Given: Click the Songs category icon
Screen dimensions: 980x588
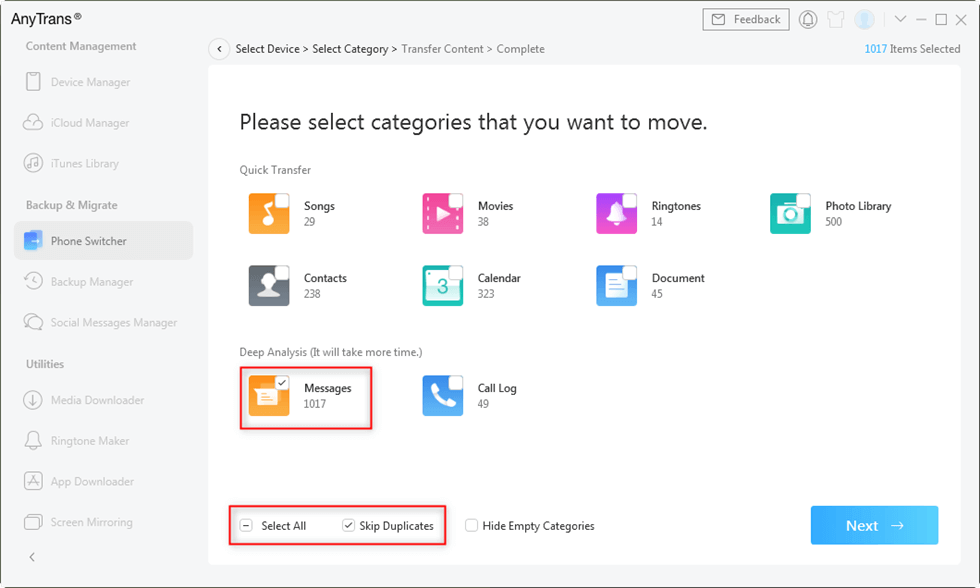Looking at the screenshot, I should click(x=268, y=214).
